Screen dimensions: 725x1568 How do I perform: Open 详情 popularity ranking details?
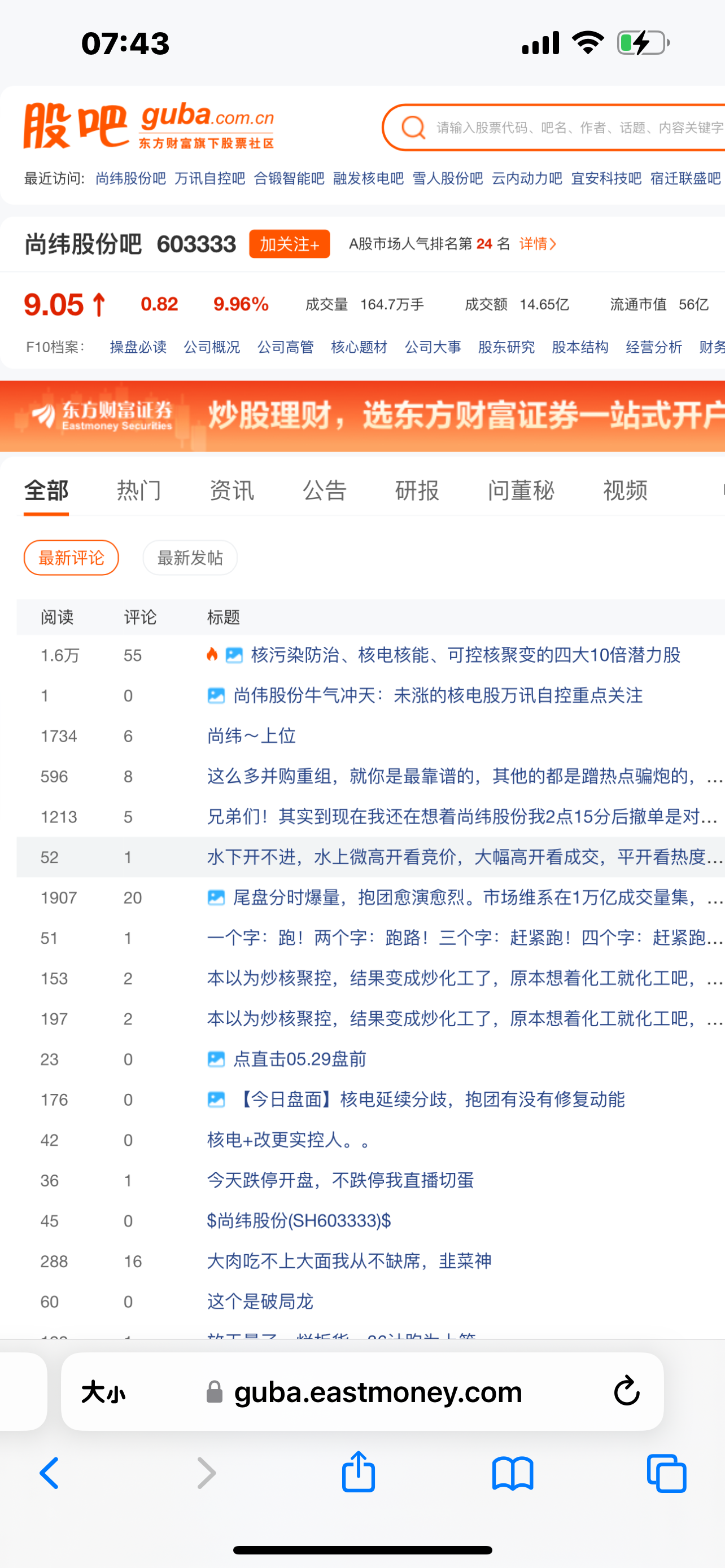[x=538, y=243]
